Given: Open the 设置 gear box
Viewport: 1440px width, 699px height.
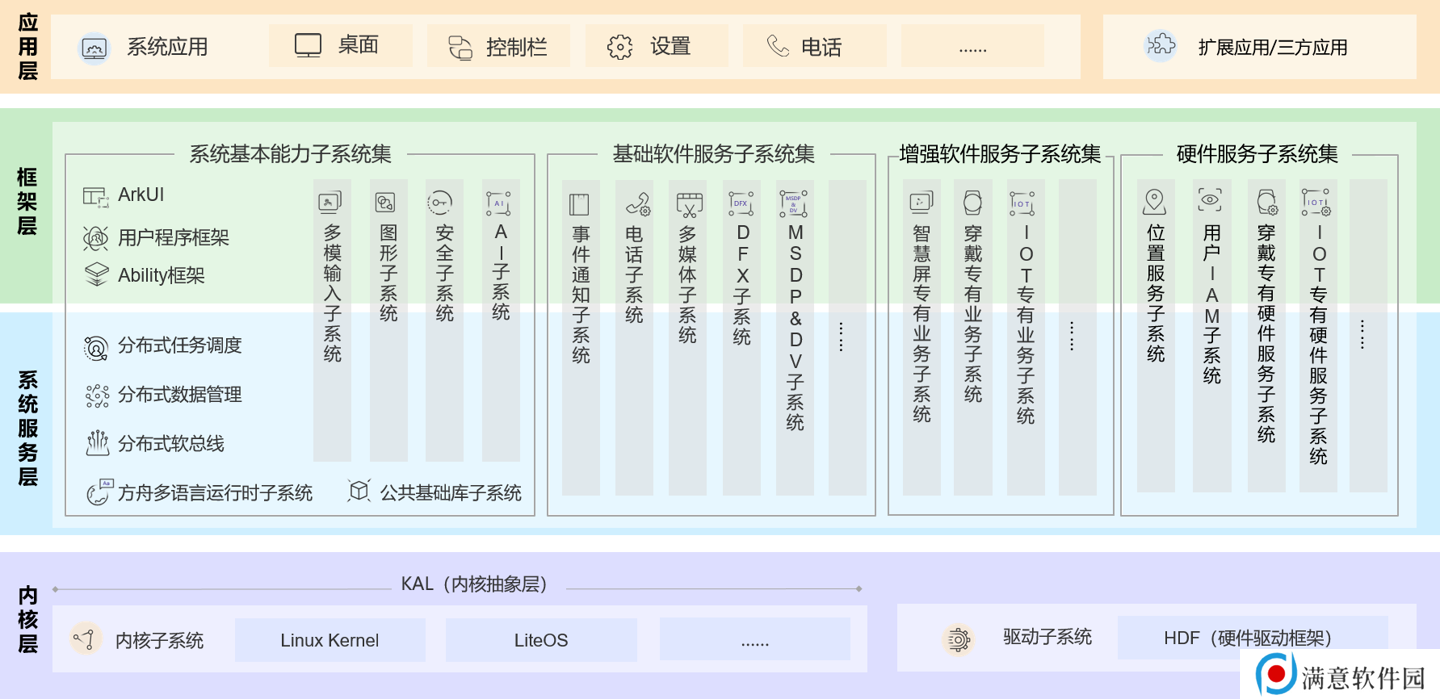Looking at the screenshot, I should point(656,46).
